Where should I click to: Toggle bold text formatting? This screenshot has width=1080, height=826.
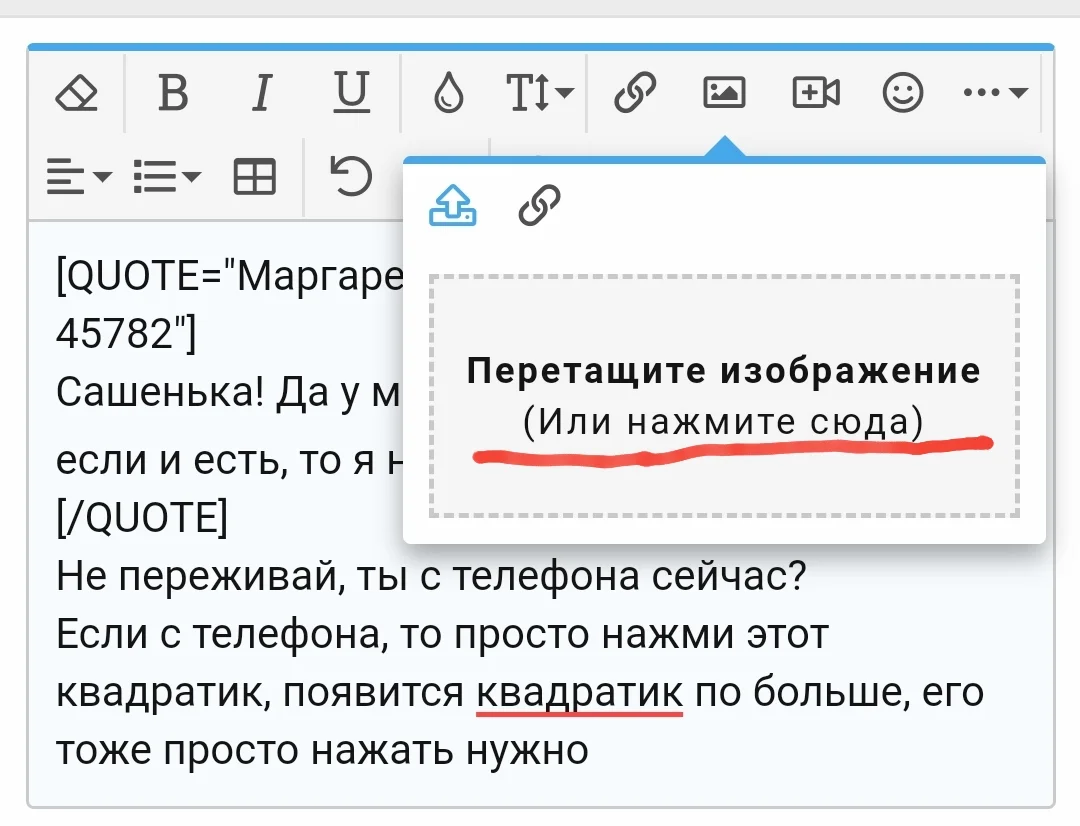click(x=172, y=93)
